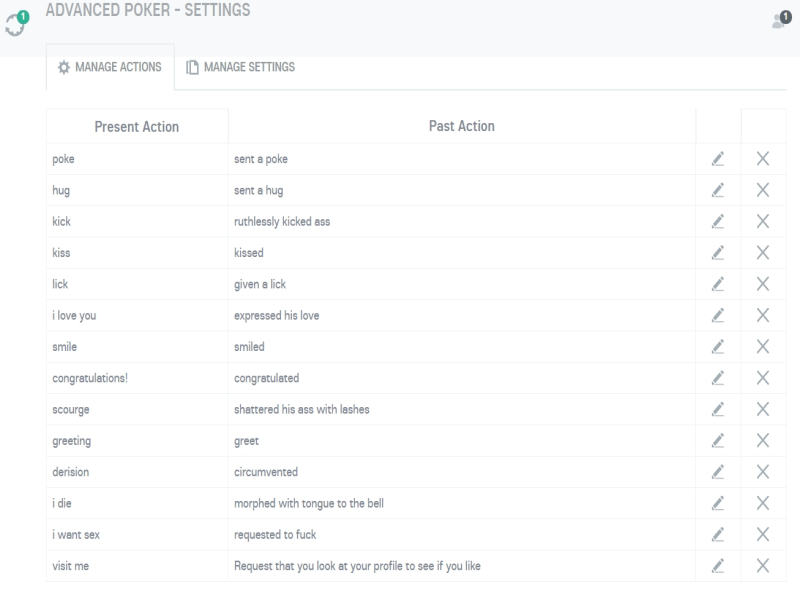The image size is (800, 600).
Task: Edit the 'kick' action entry
Action: point(718,221)
